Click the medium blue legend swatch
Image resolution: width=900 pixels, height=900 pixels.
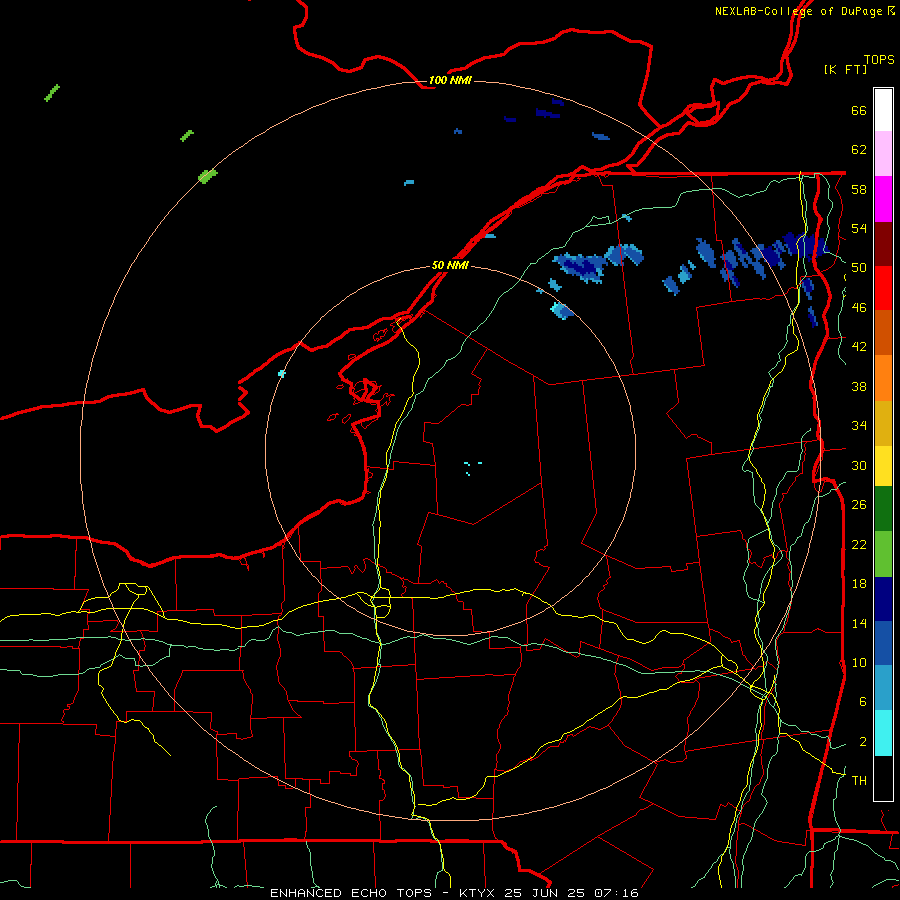pos(883,643)
